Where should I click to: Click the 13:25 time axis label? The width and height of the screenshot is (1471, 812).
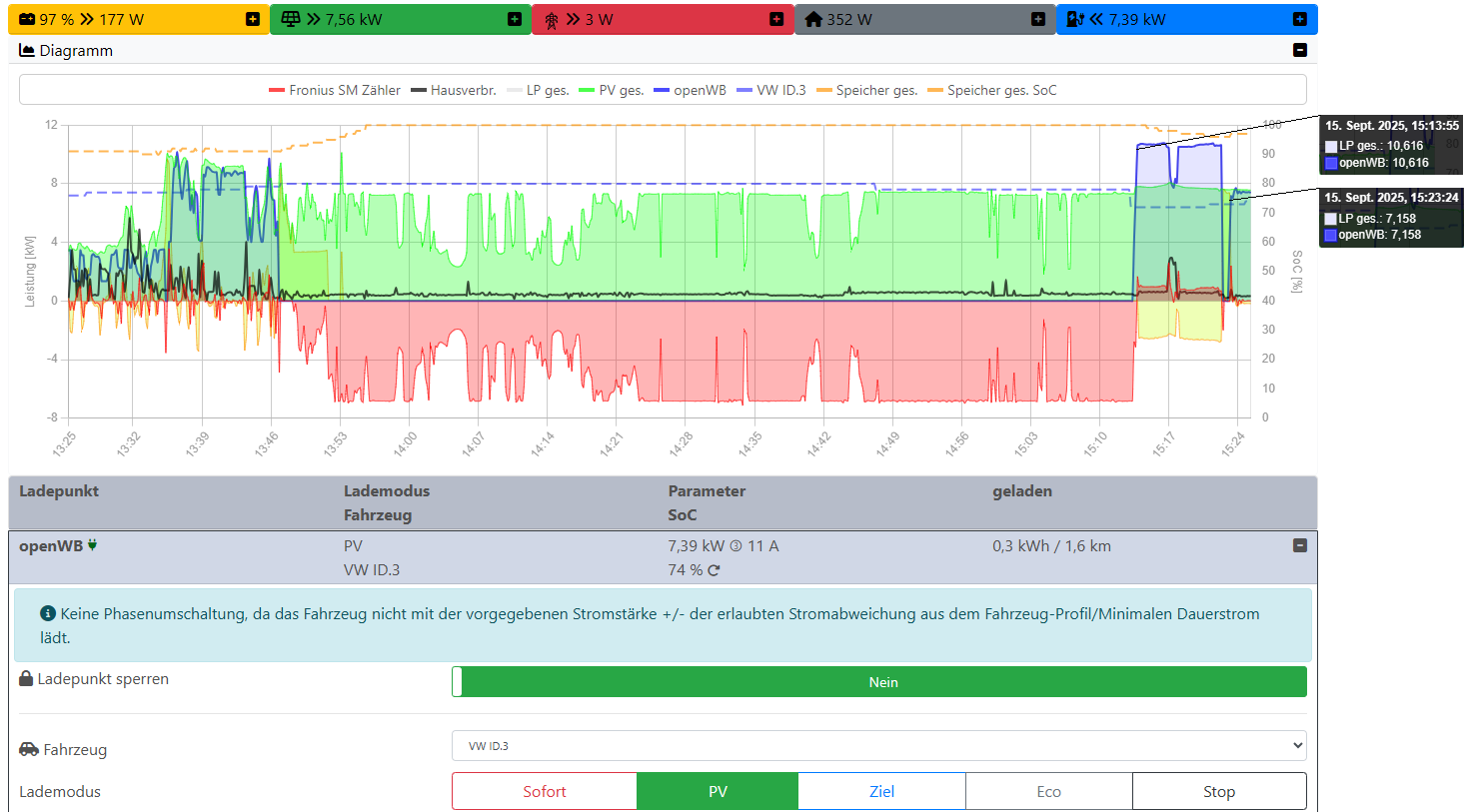64,444
